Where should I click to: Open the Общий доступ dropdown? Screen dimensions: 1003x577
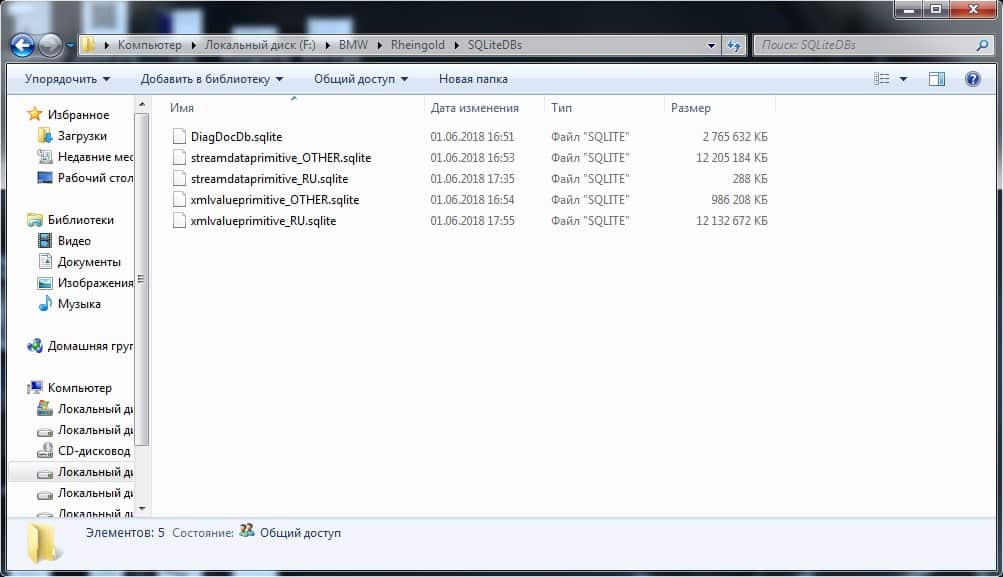tap(360, 79)
